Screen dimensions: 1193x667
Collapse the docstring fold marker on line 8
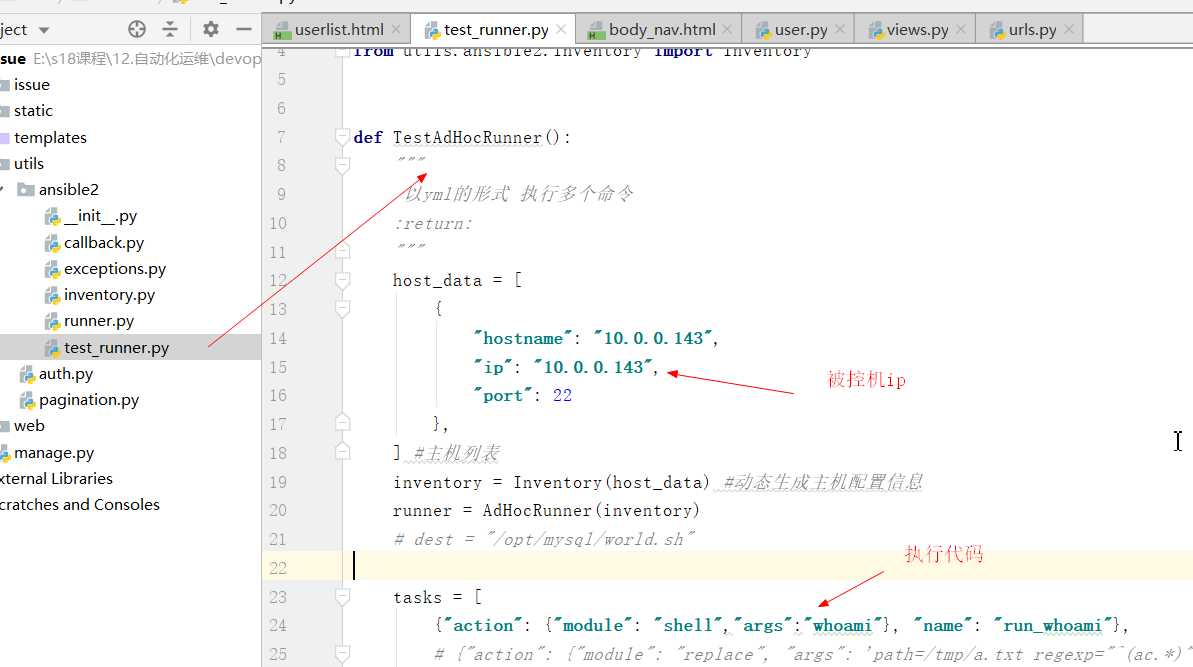[x=342, y=166]
